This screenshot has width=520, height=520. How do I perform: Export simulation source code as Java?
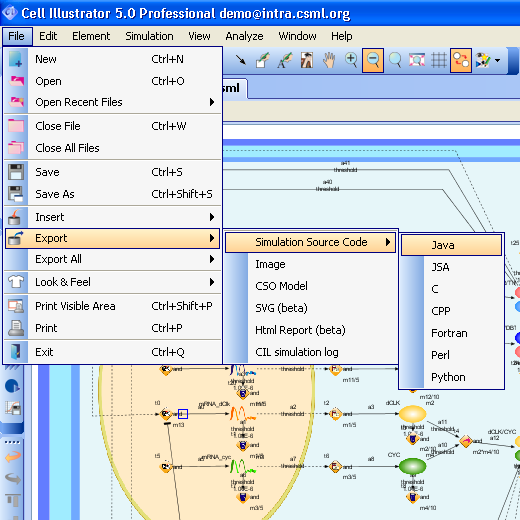click(x=451, y=245)
